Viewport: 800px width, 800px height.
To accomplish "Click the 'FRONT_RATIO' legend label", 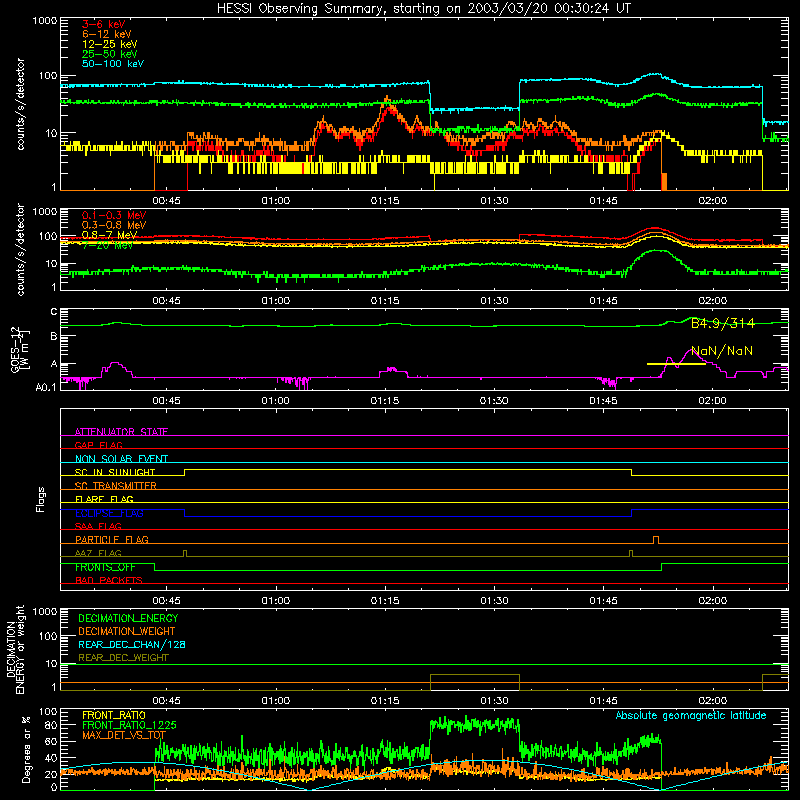I will (114, 715).
